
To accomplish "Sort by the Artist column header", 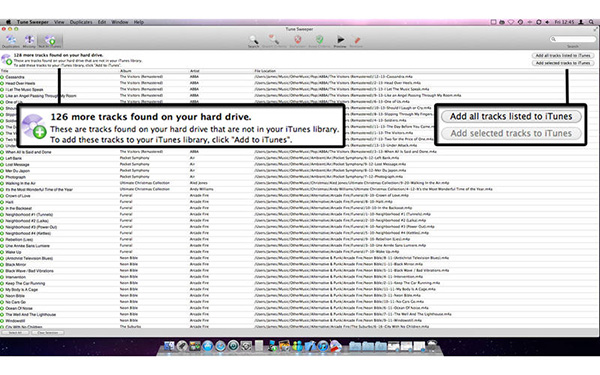I will (x=195, y=71).
